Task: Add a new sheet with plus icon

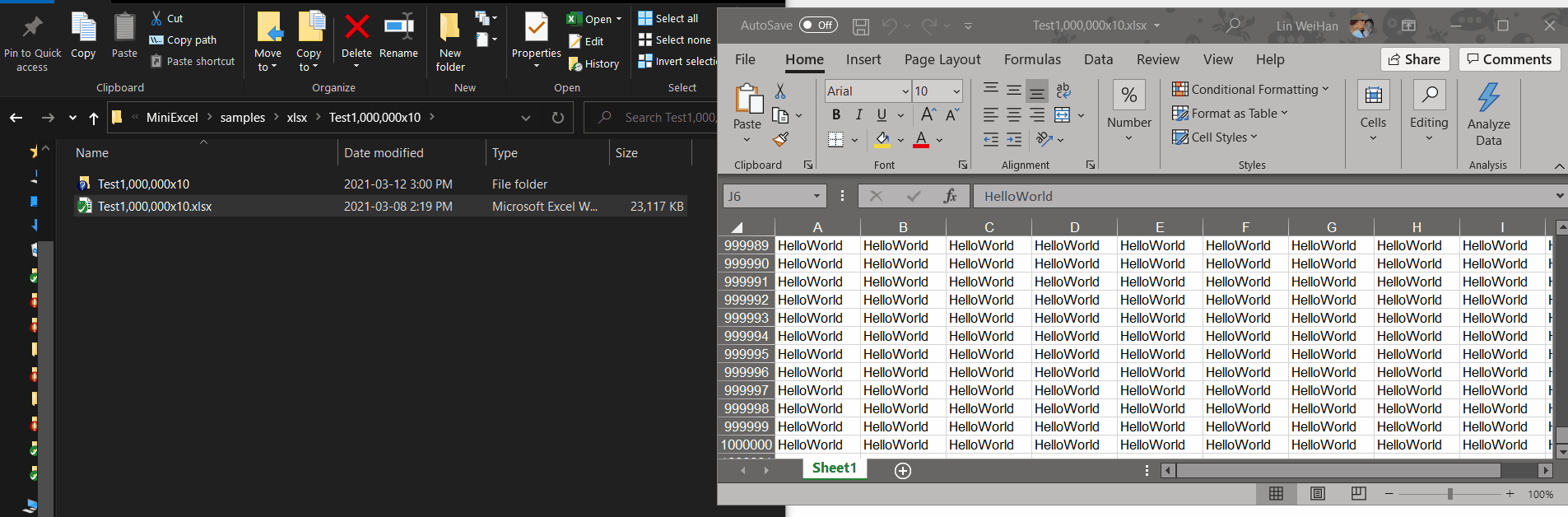Action: [903, 471]
